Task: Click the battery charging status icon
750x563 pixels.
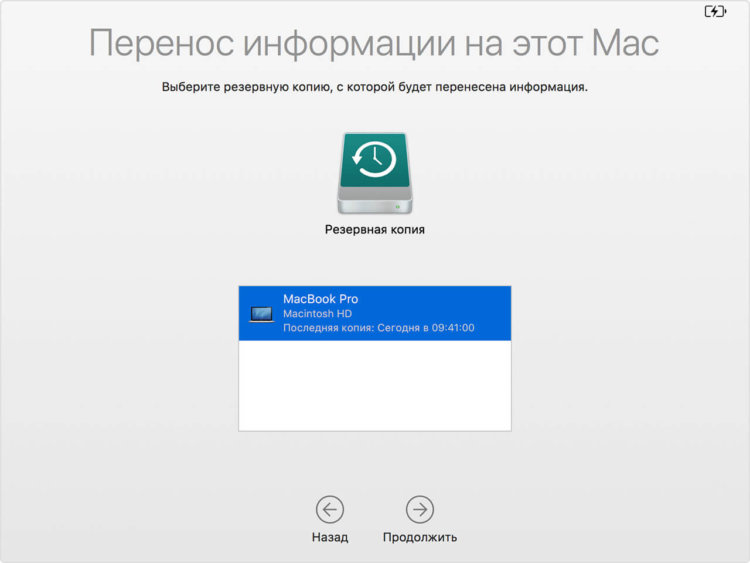Action: pyautogui.click(x=716, y=11)
